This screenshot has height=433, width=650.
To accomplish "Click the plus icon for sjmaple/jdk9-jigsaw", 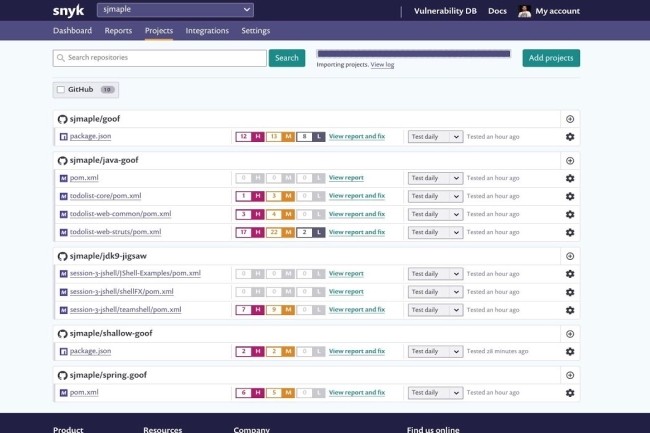I will pyautogui.click(x=570, y=256).
